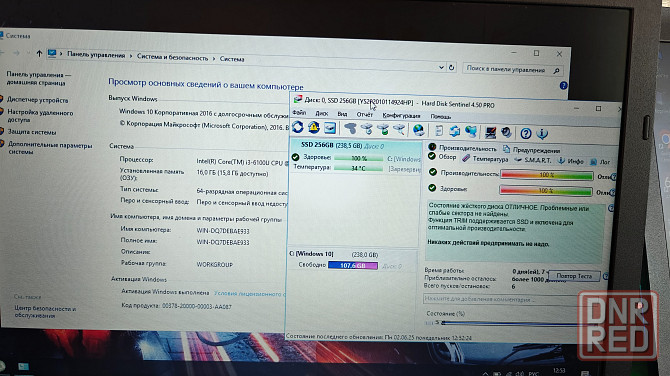Open Диспетчер устройств link

coord(38,100)
